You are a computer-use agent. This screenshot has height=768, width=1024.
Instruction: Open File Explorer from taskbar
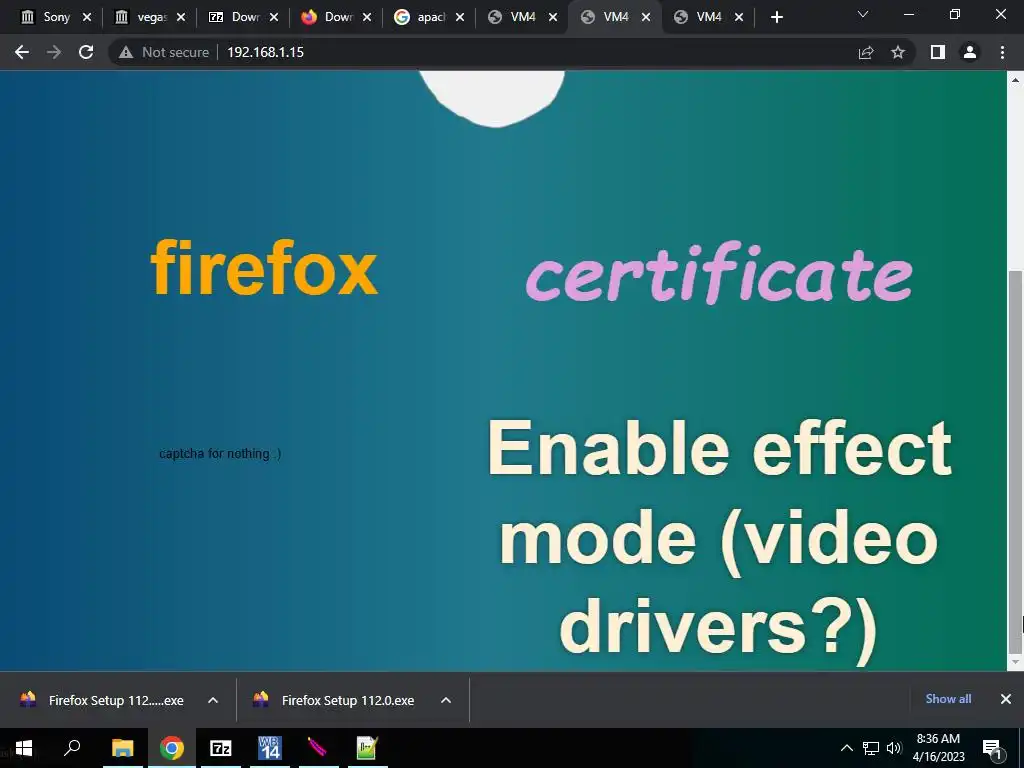[x=122, y=748]
